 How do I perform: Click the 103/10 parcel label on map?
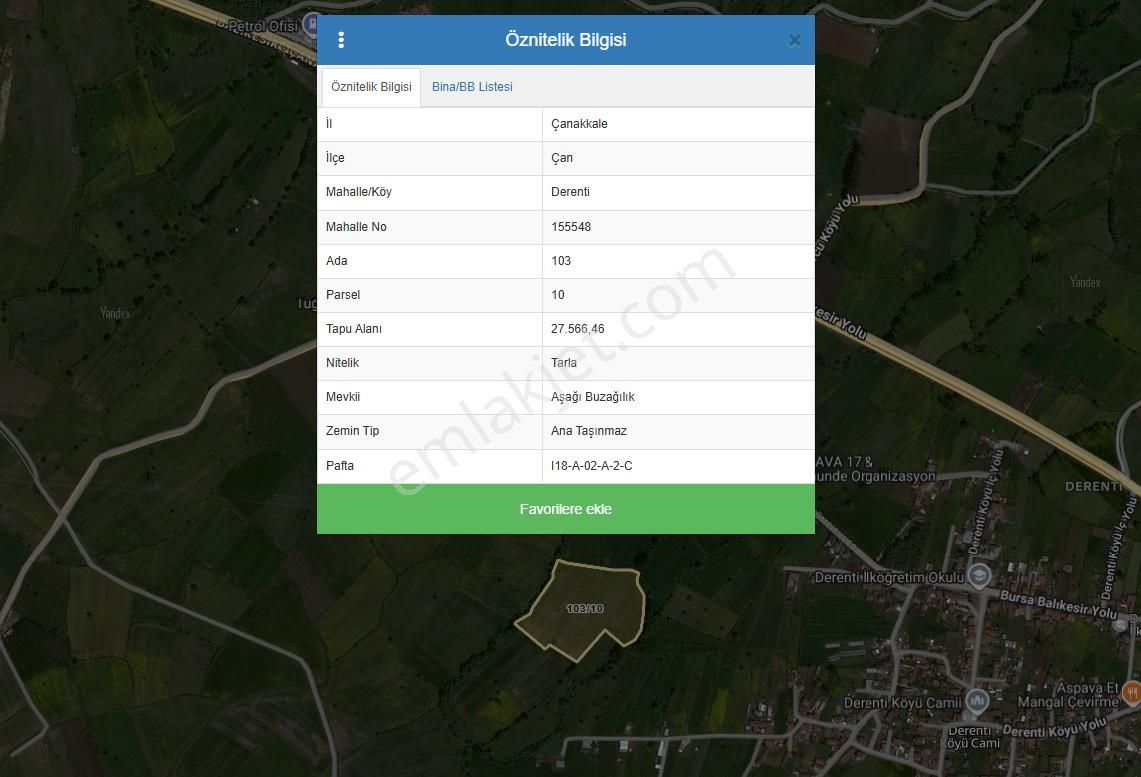[585, 608]
